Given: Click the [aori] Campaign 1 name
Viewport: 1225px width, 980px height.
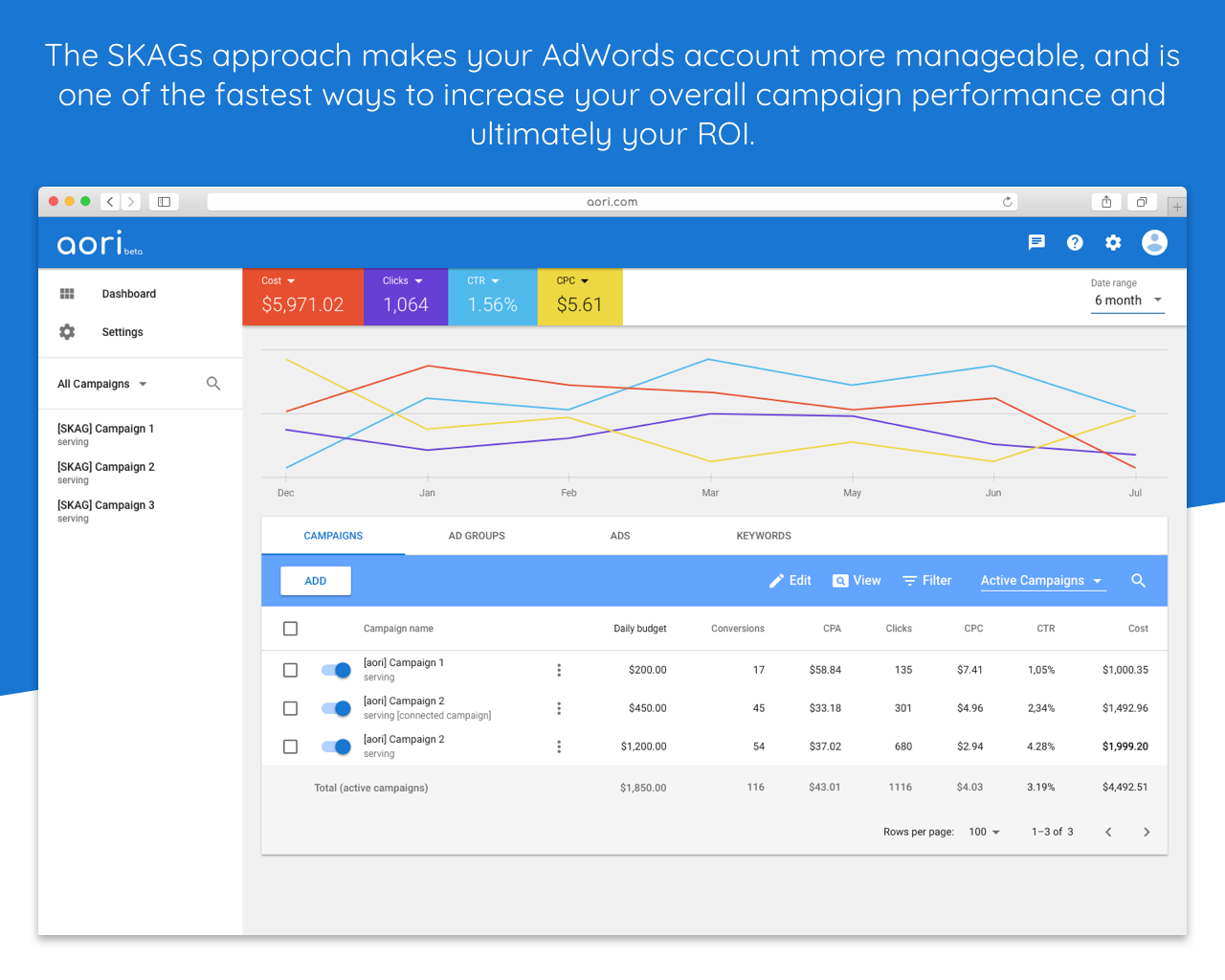Looking at the screenshot, I should click(404, 662).
